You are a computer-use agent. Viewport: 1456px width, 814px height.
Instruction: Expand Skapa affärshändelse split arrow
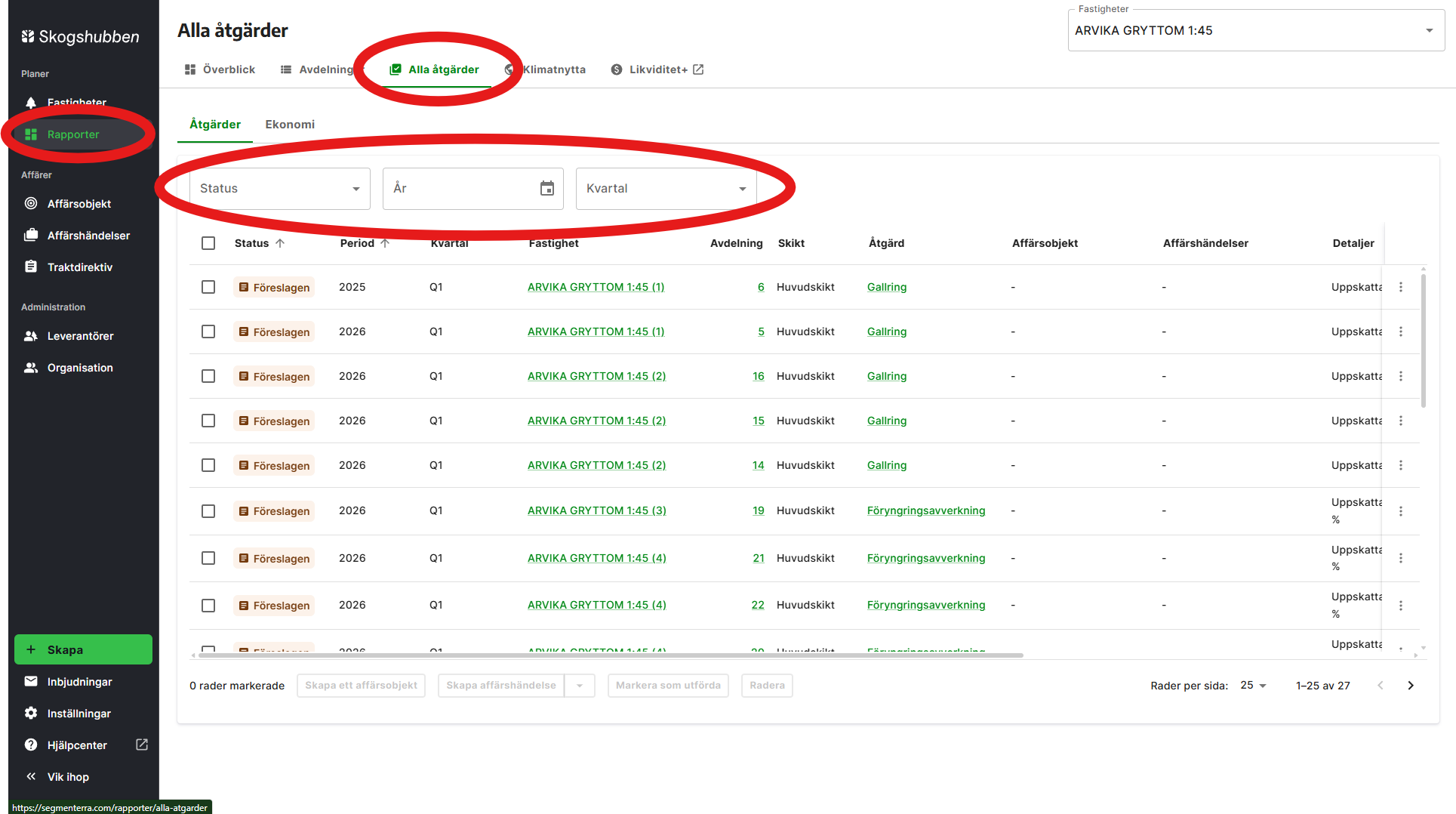[580, 686]
